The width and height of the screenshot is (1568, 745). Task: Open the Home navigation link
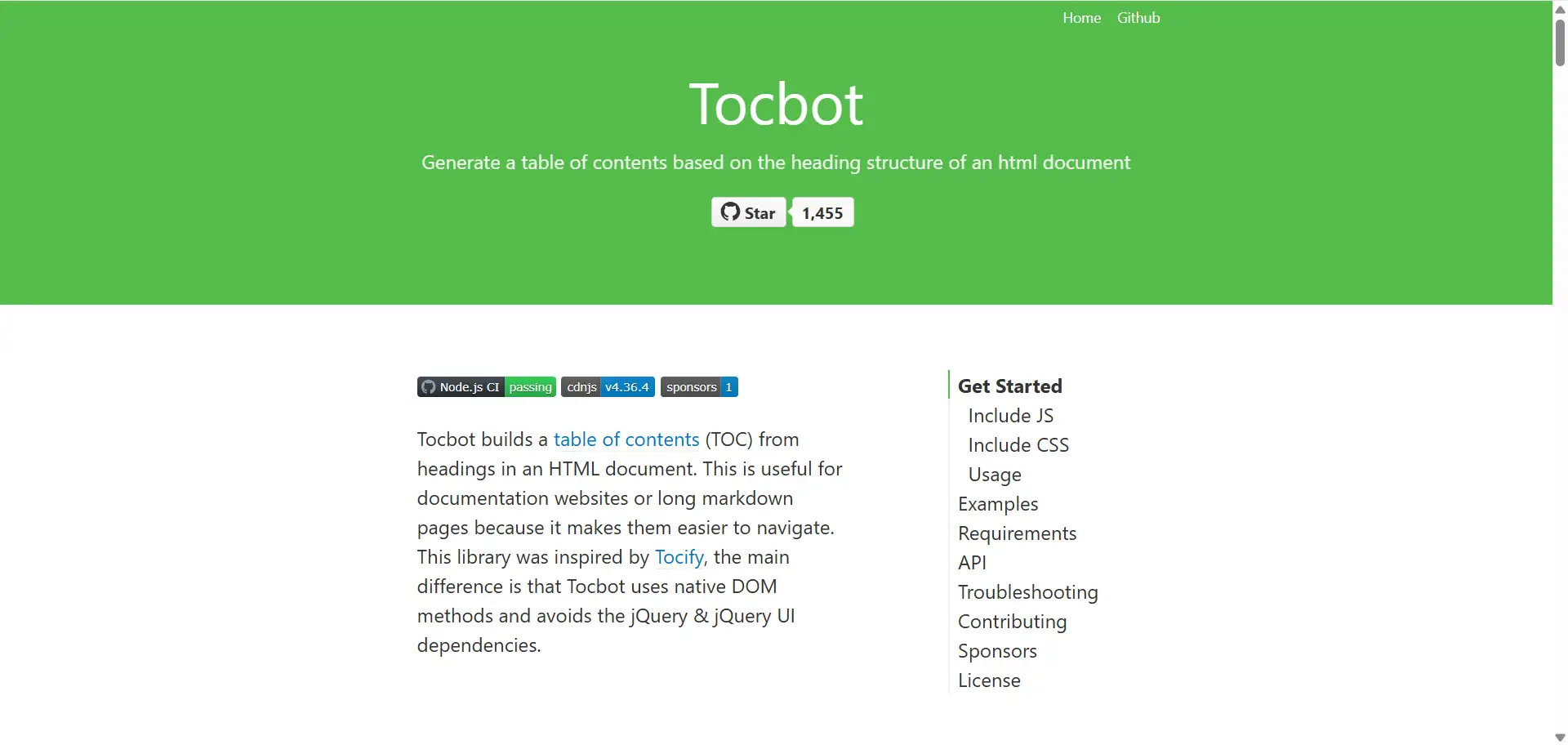1081,18
